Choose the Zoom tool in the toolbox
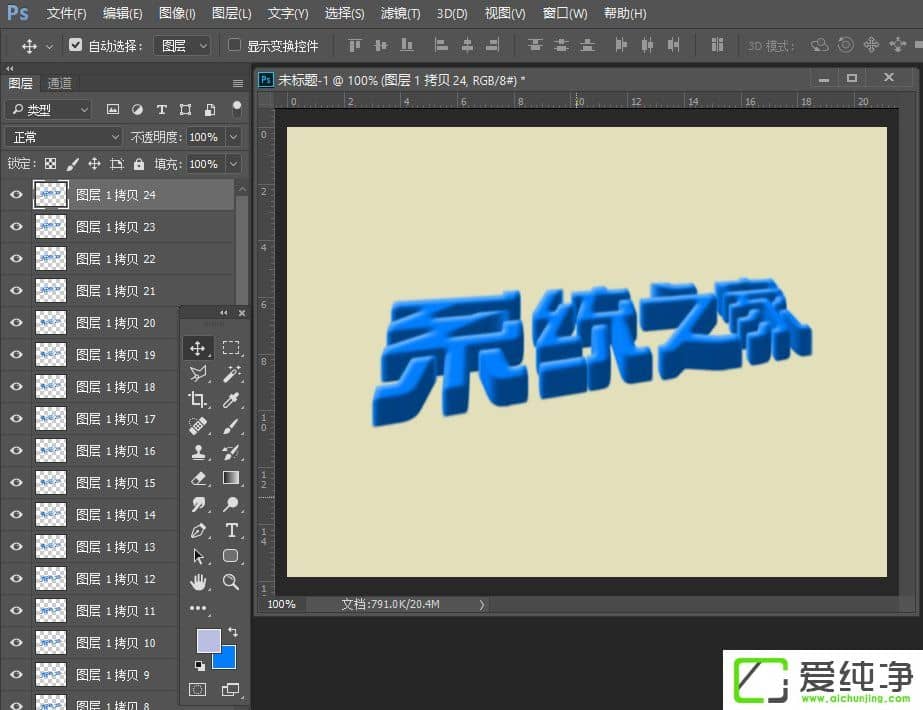Screen dimensions: 923x710 tap(231, 582)
